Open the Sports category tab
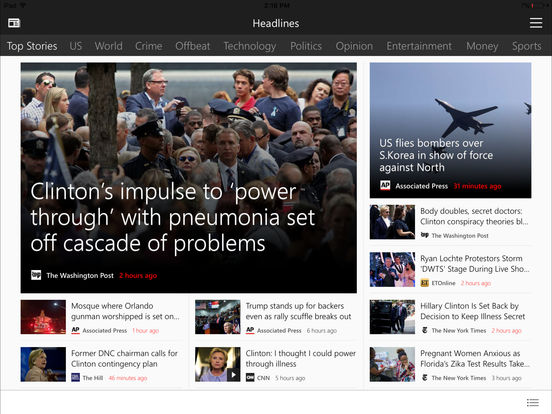Viewport: 552px width, 414px height. [x=527, y=46]
